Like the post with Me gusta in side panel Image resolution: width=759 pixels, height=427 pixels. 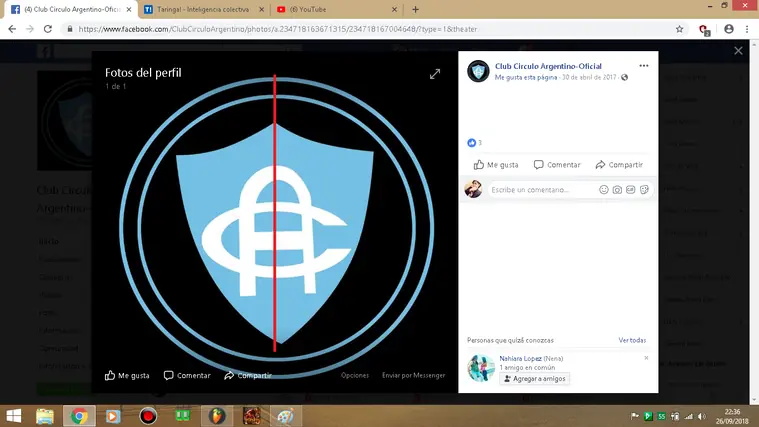coord(496,165)
